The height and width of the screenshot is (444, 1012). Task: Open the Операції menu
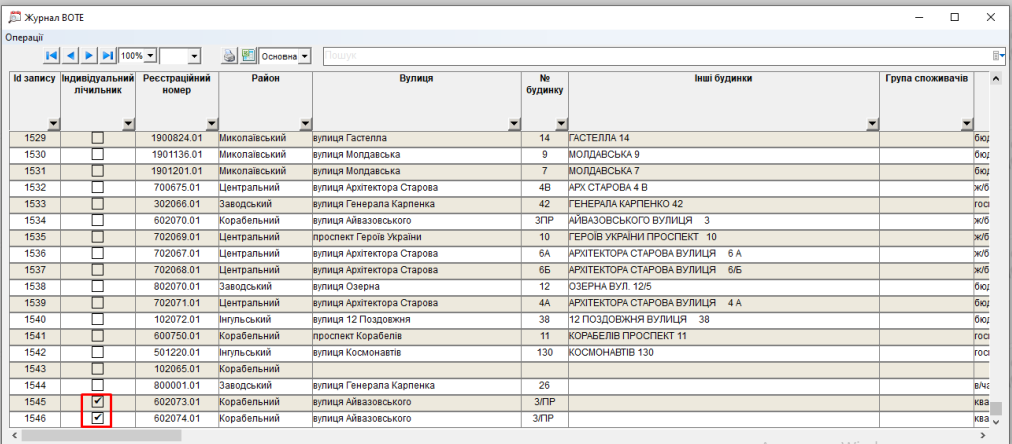point(24,37)
